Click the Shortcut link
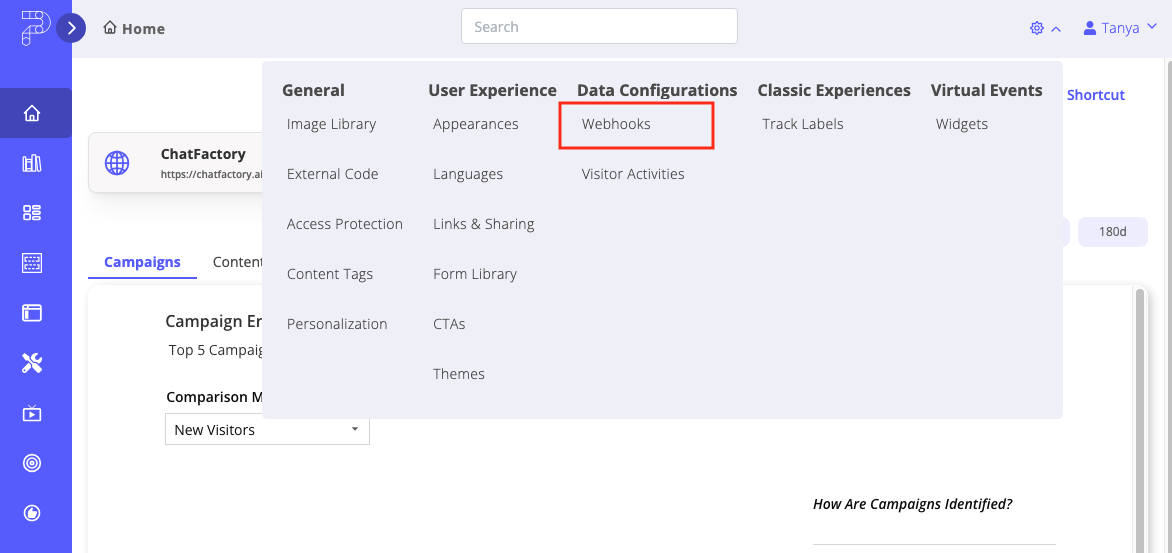Screen dimensions: 1172x553 pyautogui.click(x=1095, y=95)
